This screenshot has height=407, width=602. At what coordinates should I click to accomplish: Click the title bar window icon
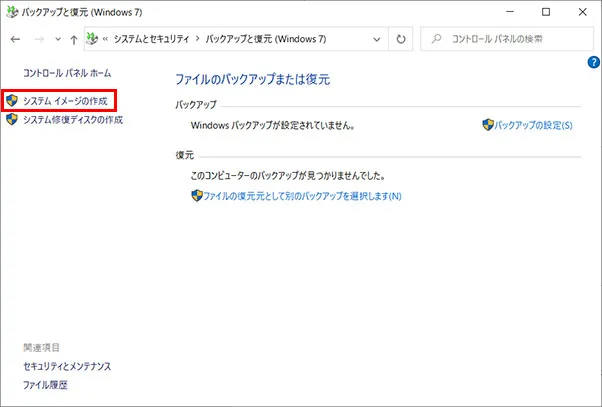[x=12, y=12]
